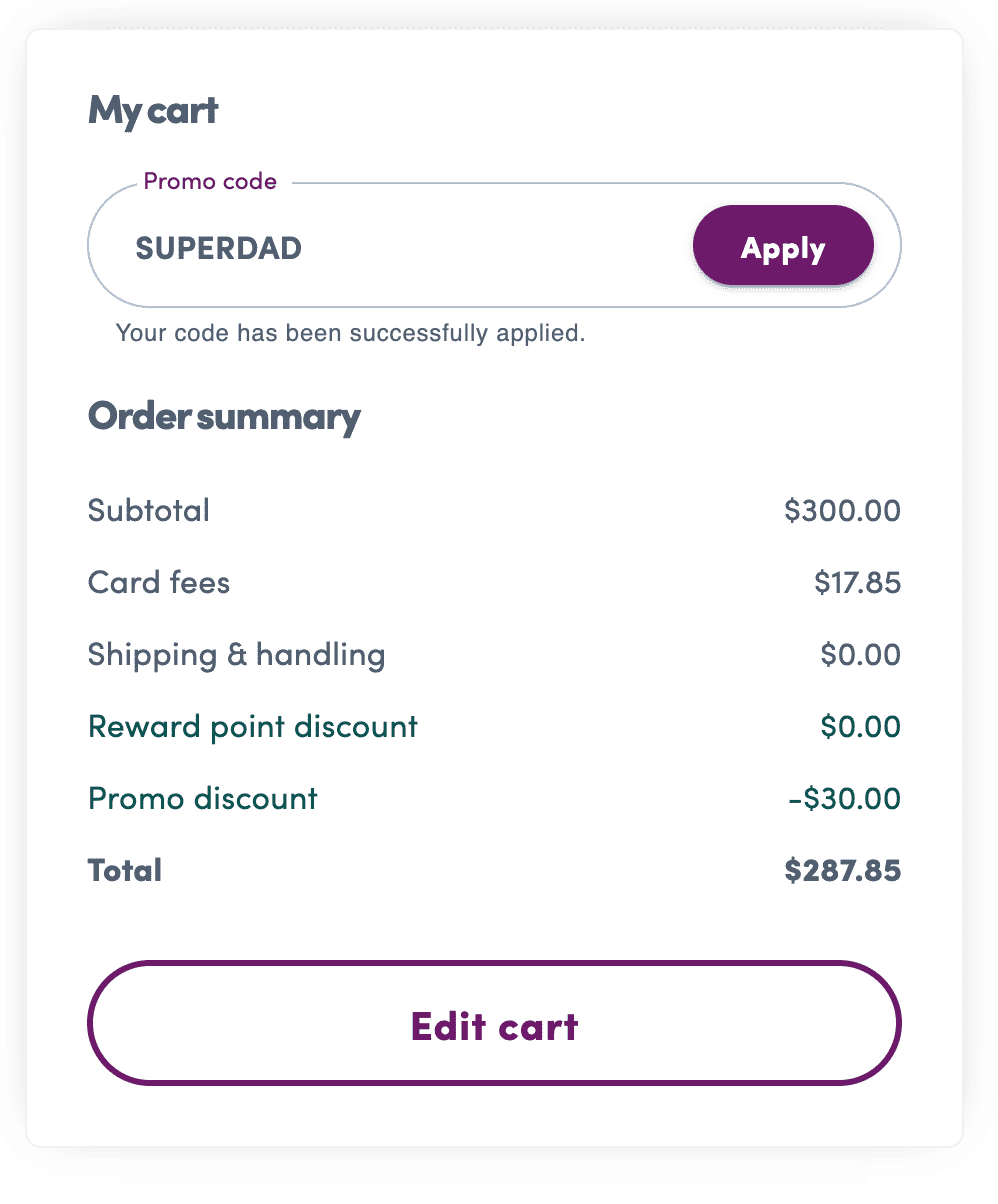Click the $287.85 total amount
Viewport: 998px width, 1204px height.
pyautogui.click(x=843, y=870)
